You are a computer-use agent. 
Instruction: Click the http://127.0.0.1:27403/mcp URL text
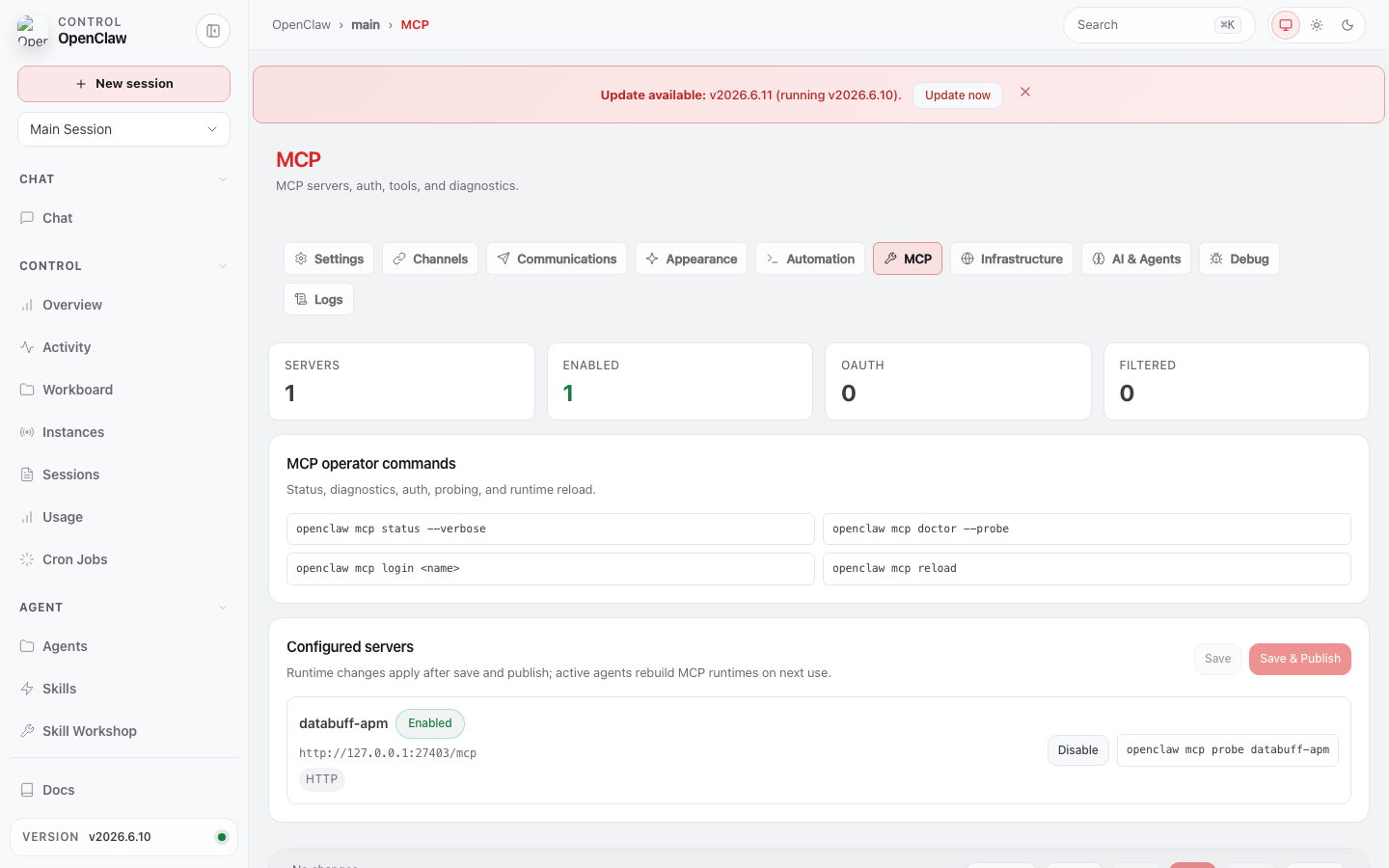[388, 753]
